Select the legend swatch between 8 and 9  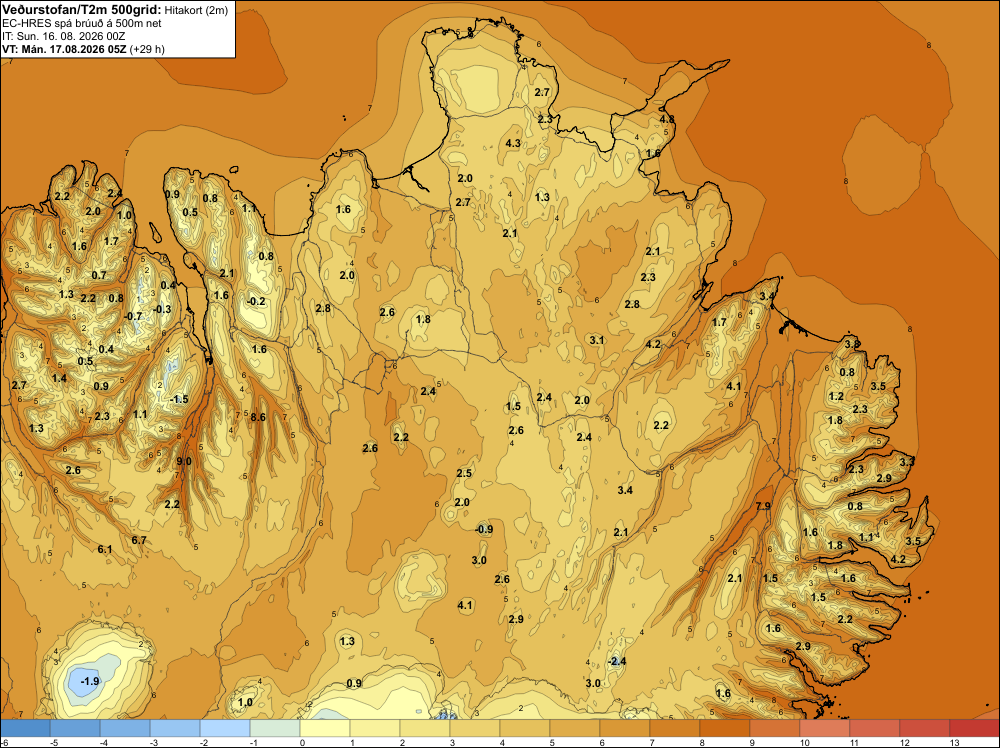coord(724,728)
